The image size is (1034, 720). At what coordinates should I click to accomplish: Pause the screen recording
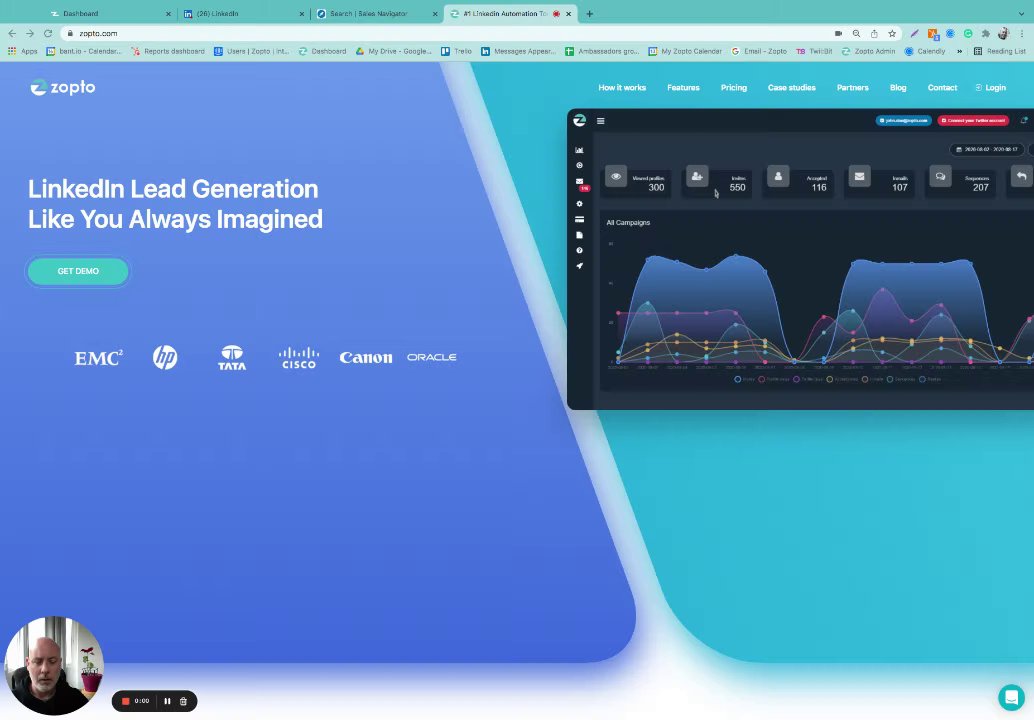pyautogui.click(x=167, y=701)
